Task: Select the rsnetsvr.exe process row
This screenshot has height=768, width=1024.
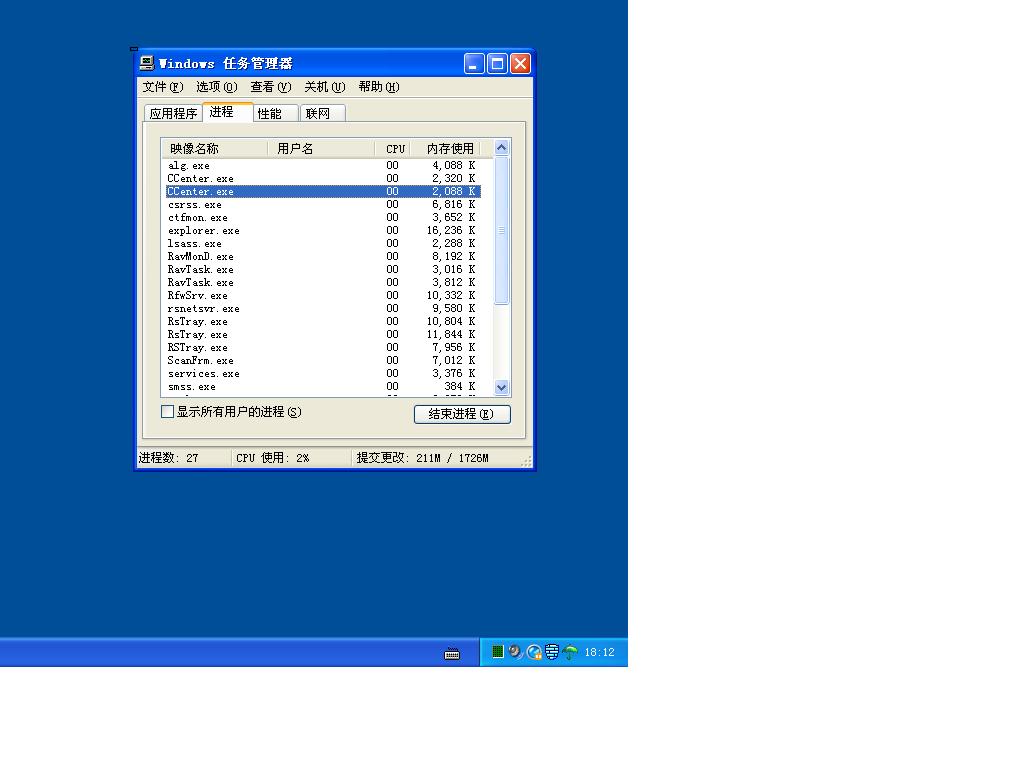Action: pyautogui.click(x=323, y=309)
